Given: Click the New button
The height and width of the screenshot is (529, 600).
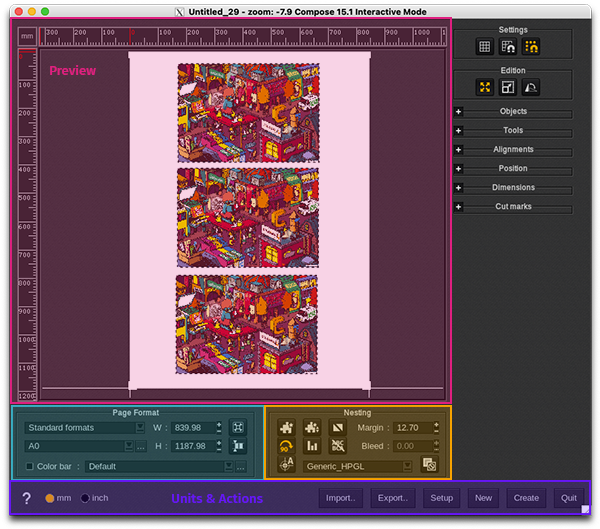Looking at the screenshot, I should [483, 498].
